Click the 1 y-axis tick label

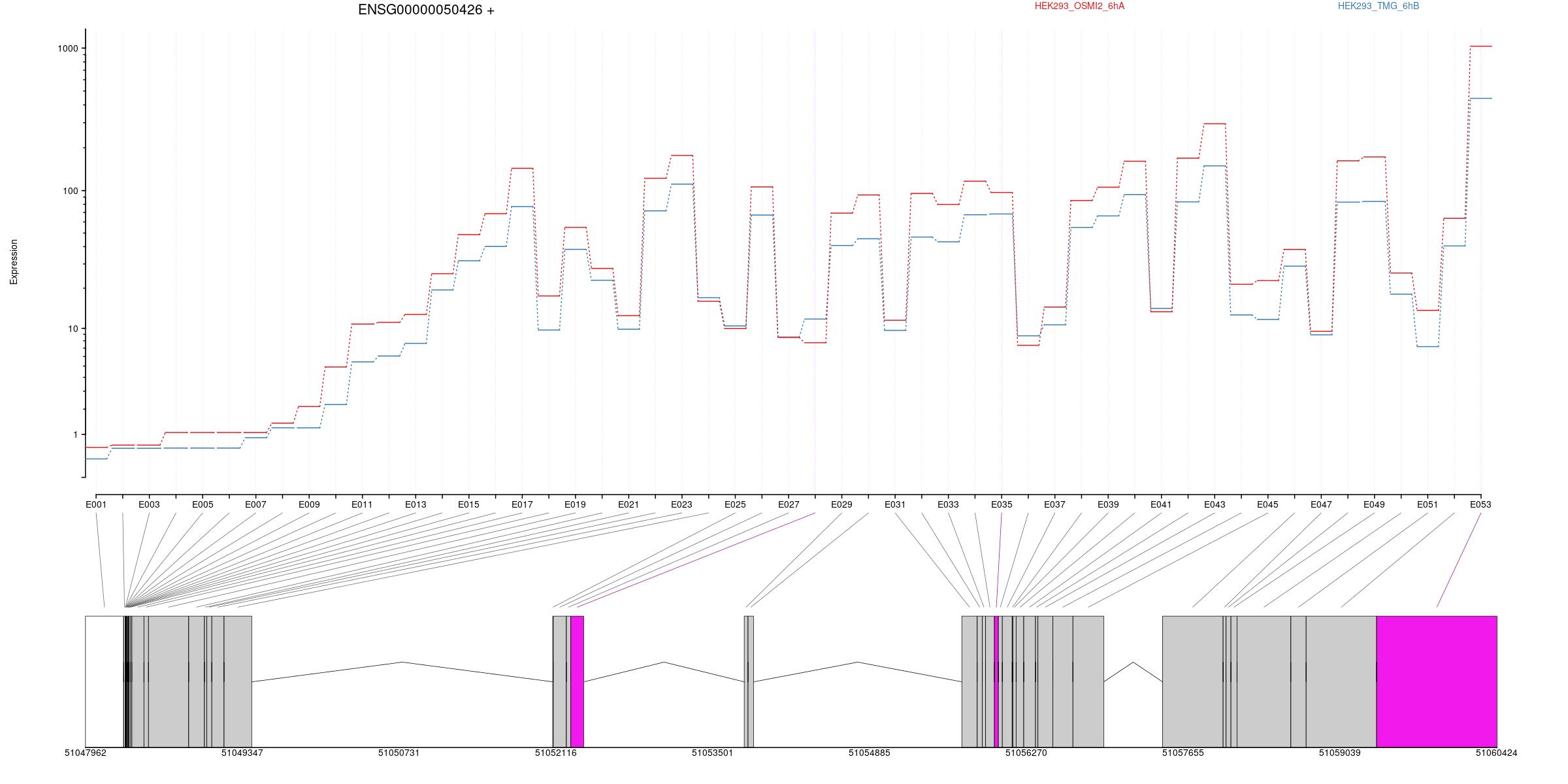(x=75, y=434)
